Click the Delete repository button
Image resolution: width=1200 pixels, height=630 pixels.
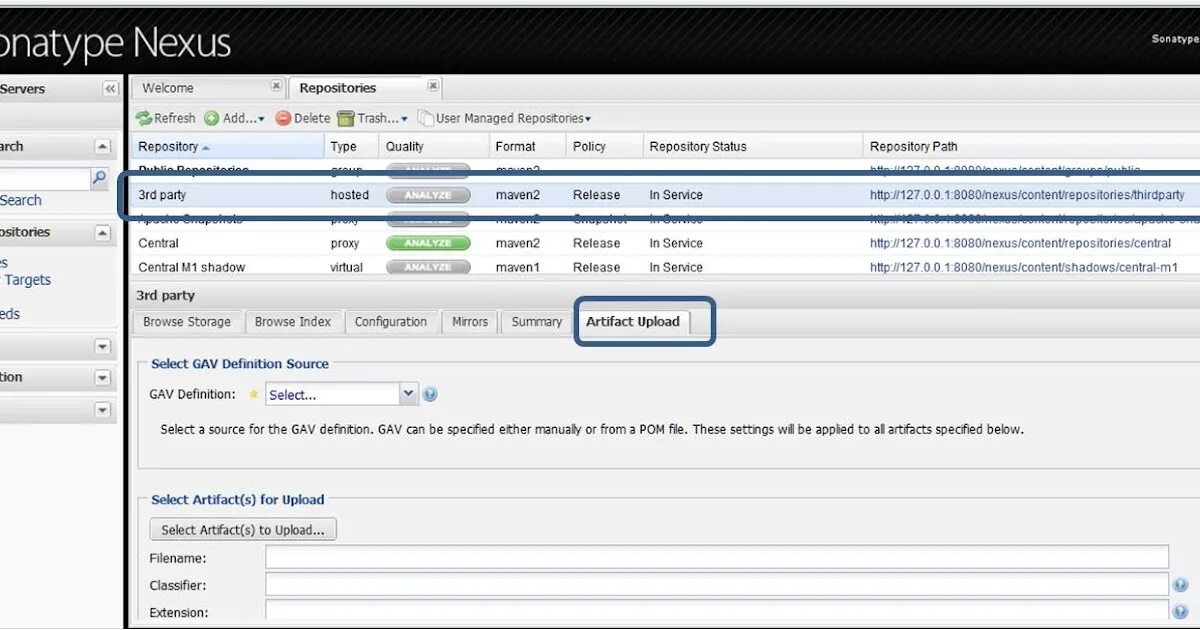point(303,118)
